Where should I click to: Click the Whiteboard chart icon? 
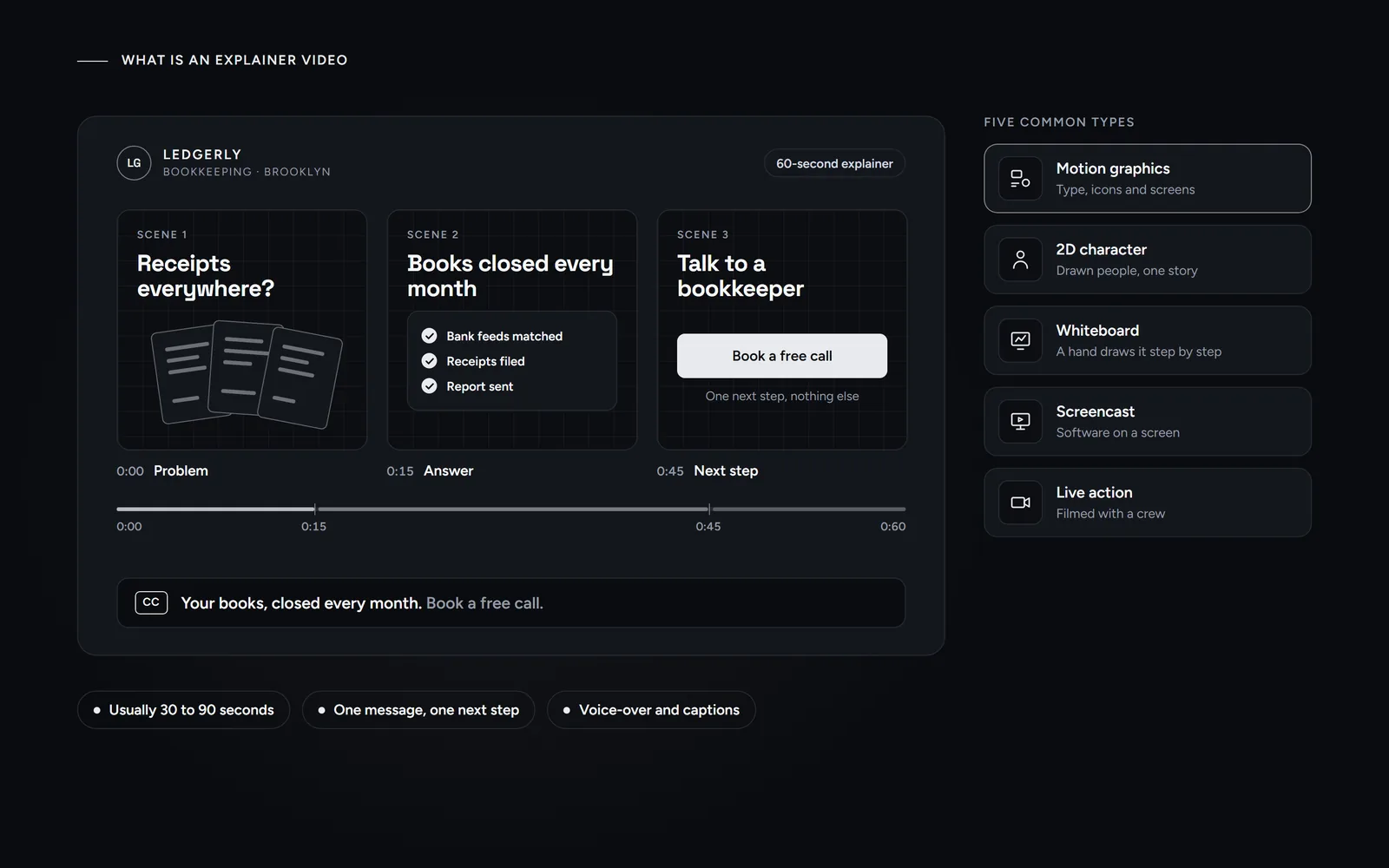pos(1020,340)
